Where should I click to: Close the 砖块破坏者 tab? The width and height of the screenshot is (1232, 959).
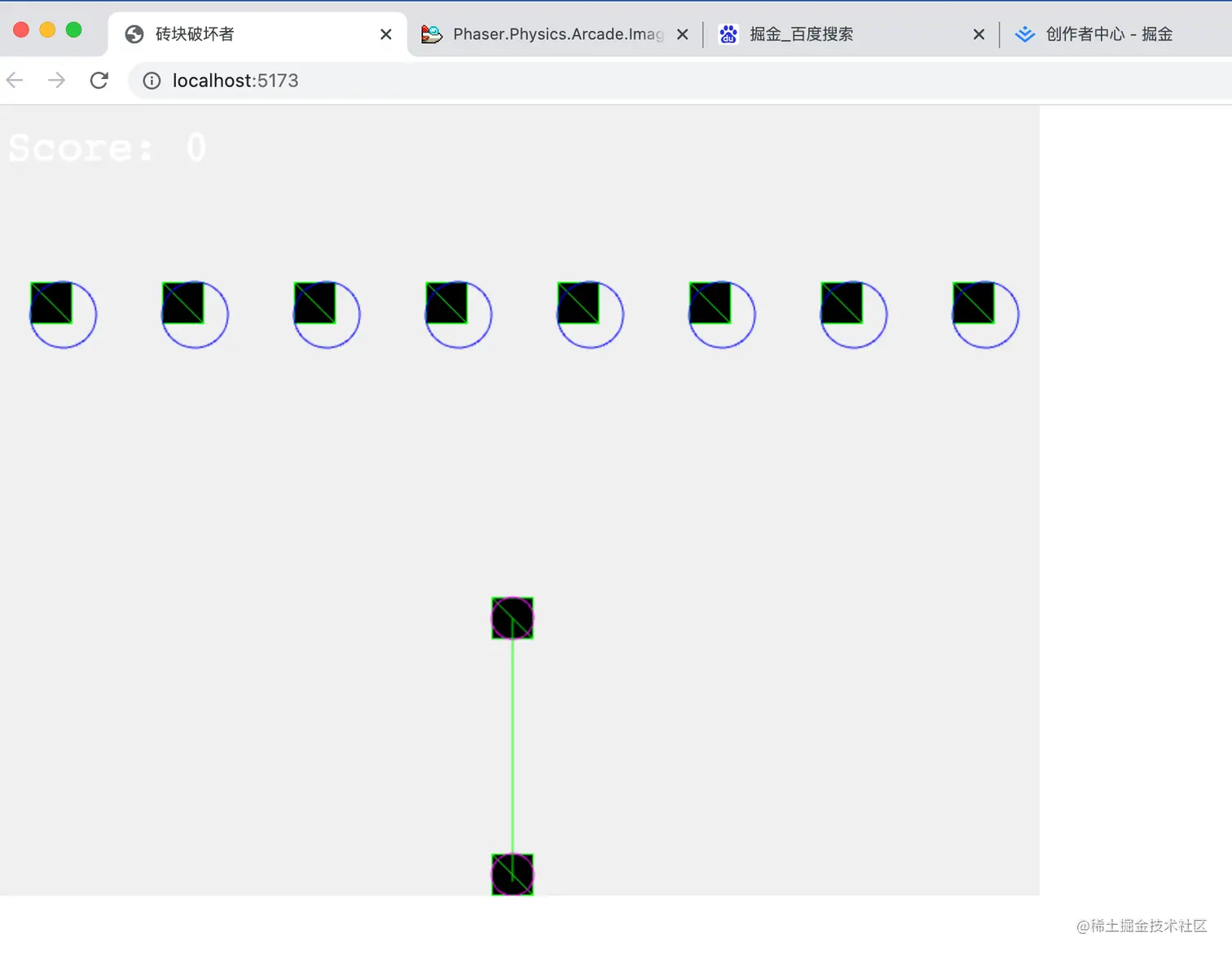pyautogui.click(x=386, y=34)
